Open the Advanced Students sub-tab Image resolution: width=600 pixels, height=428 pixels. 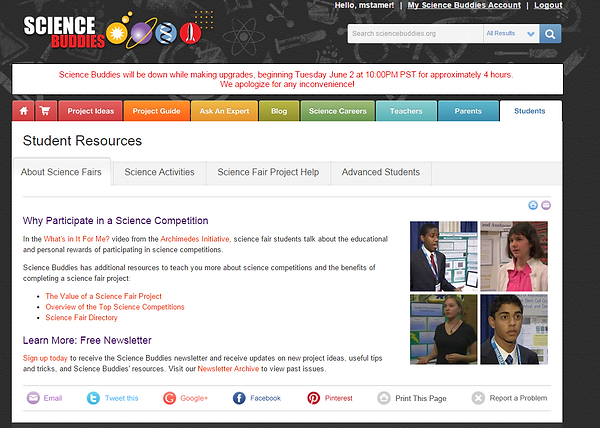[x=381, y=173]
